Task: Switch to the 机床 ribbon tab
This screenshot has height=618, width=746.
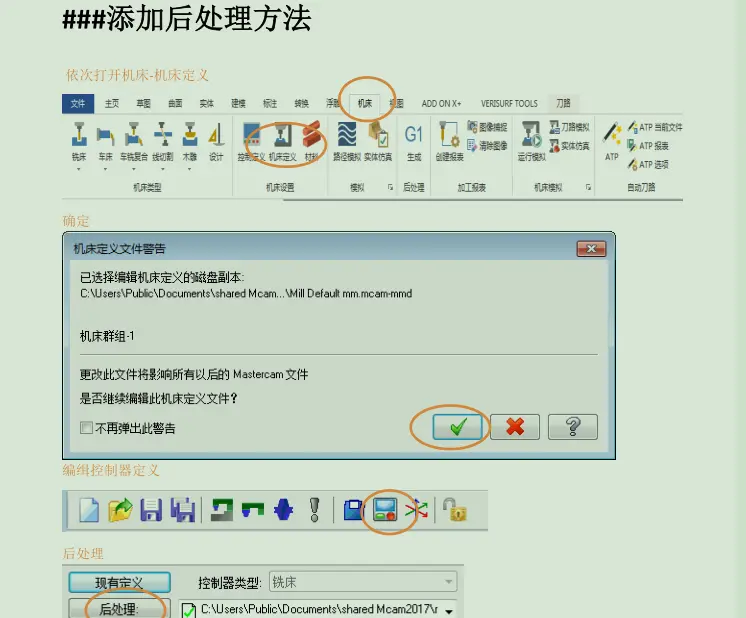Action: click(365, 103)
